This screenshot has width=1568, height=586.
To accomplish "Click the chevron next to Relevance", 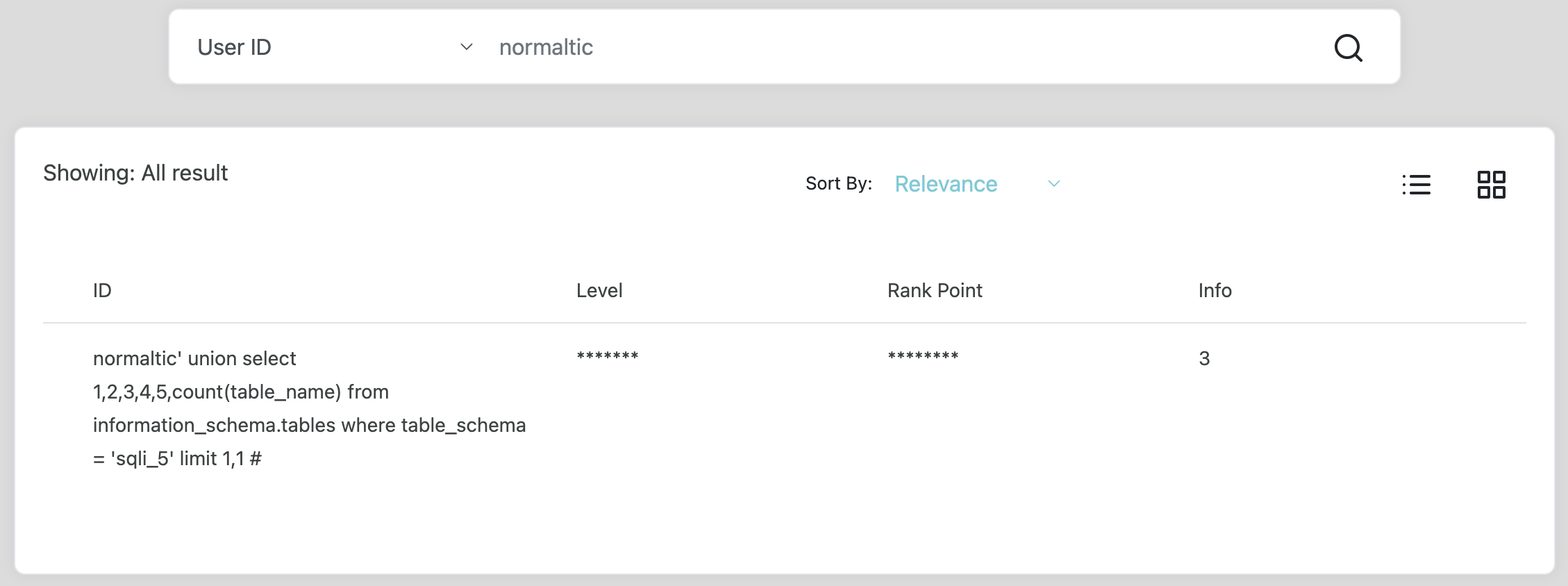I will pos(1053,184).
